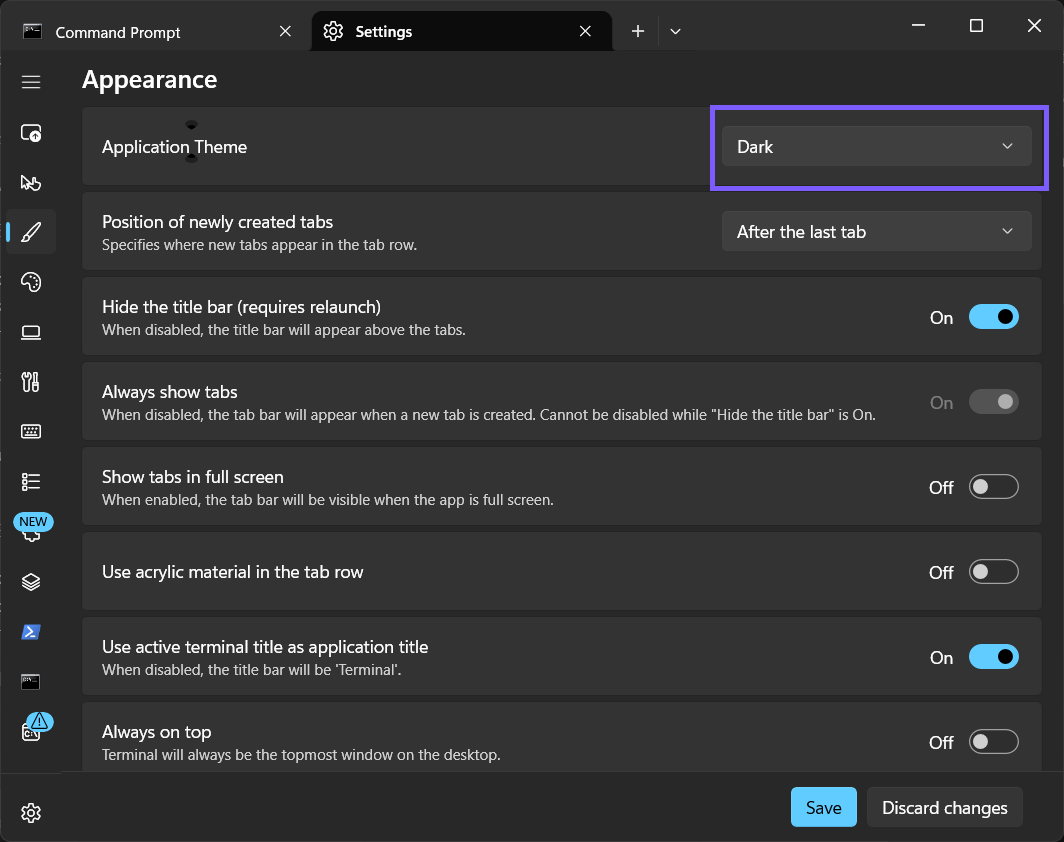Click the Application Theme label
Screen dimensions: 1064x842
tap(174, 147)
